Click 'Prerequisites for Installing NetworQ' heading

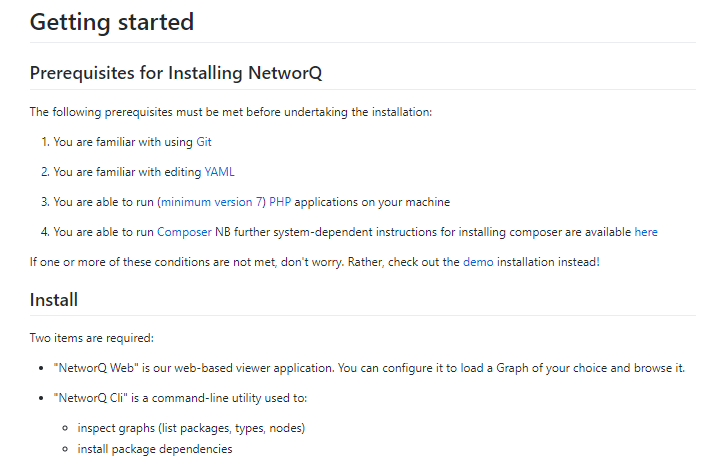[x=176, y=73]
